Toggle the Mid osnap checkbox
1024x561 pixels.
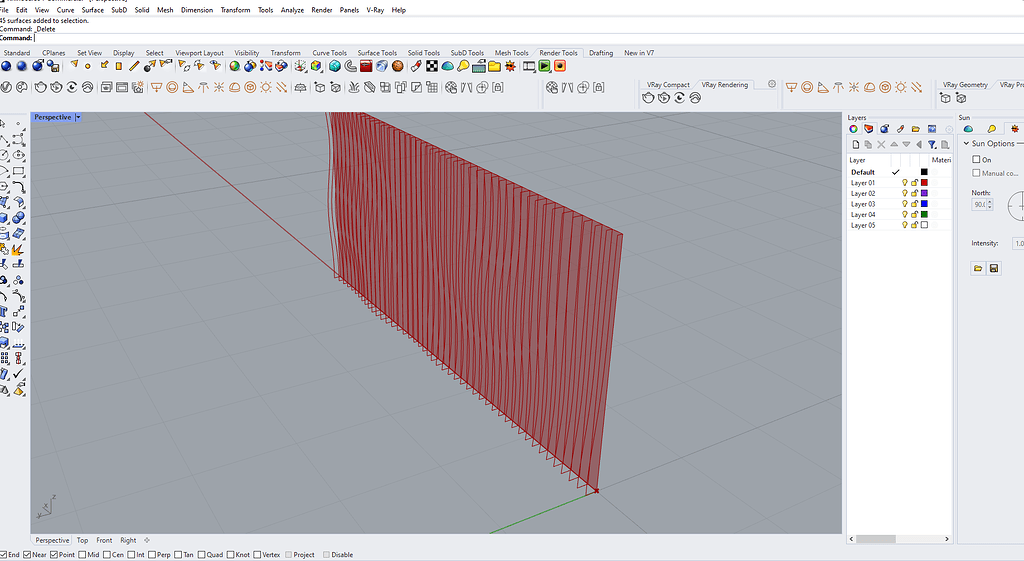click(x=82, y=554)
